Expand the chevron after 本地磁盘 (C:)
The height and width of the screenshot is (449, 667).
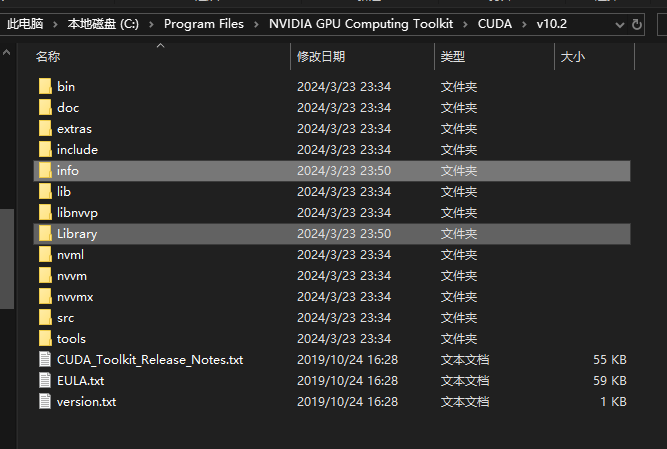coord(151,25)
